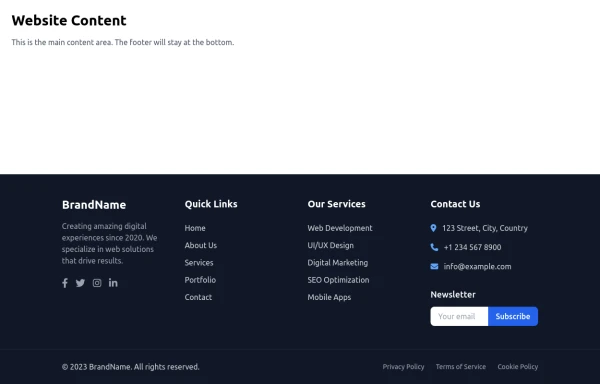
Task: Open the Terms of Service link
Action: click(461, 366)
